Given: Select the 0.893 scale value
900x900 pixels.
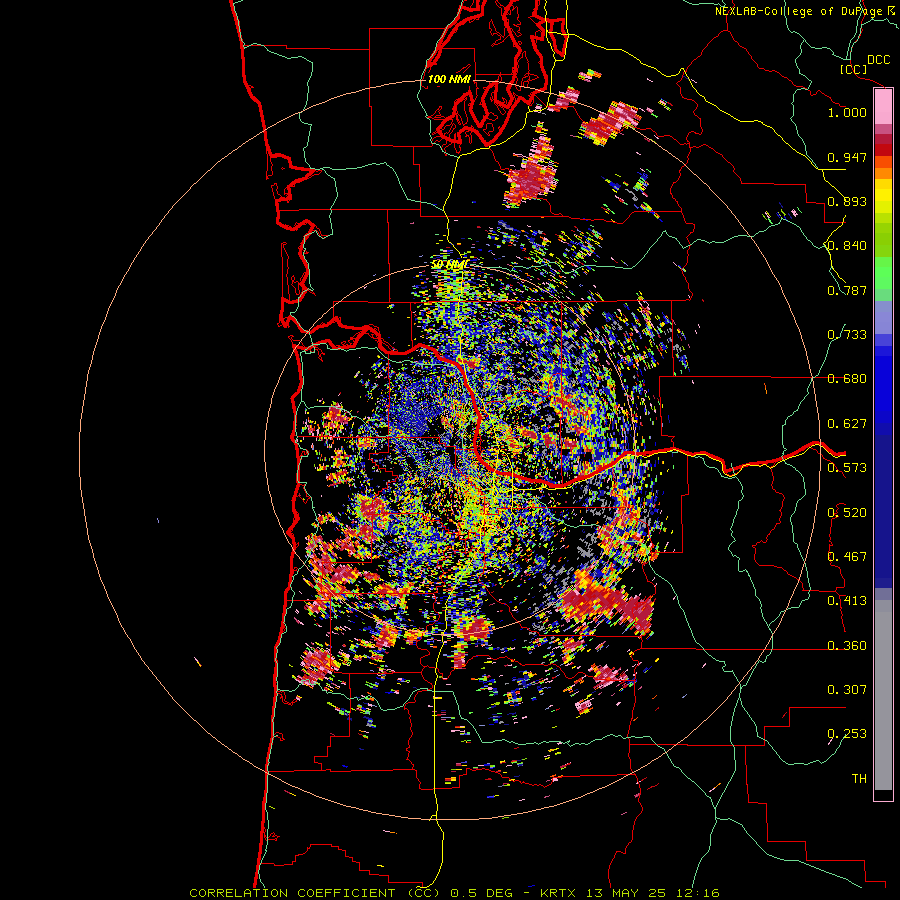Looking at the screenshot, I should pos(847,201).
